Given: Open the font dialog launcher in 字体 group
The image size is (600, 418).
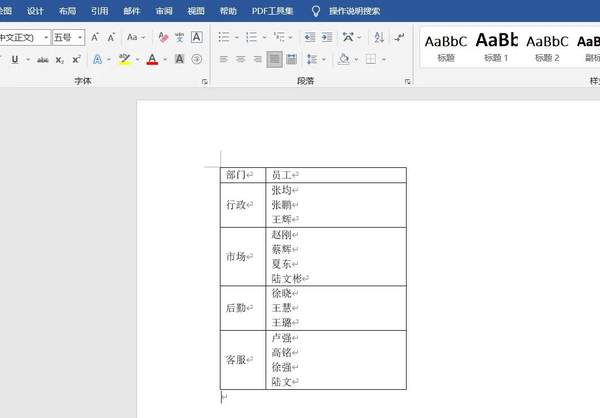Looking at the screenshot, I should tap(204, 81).
